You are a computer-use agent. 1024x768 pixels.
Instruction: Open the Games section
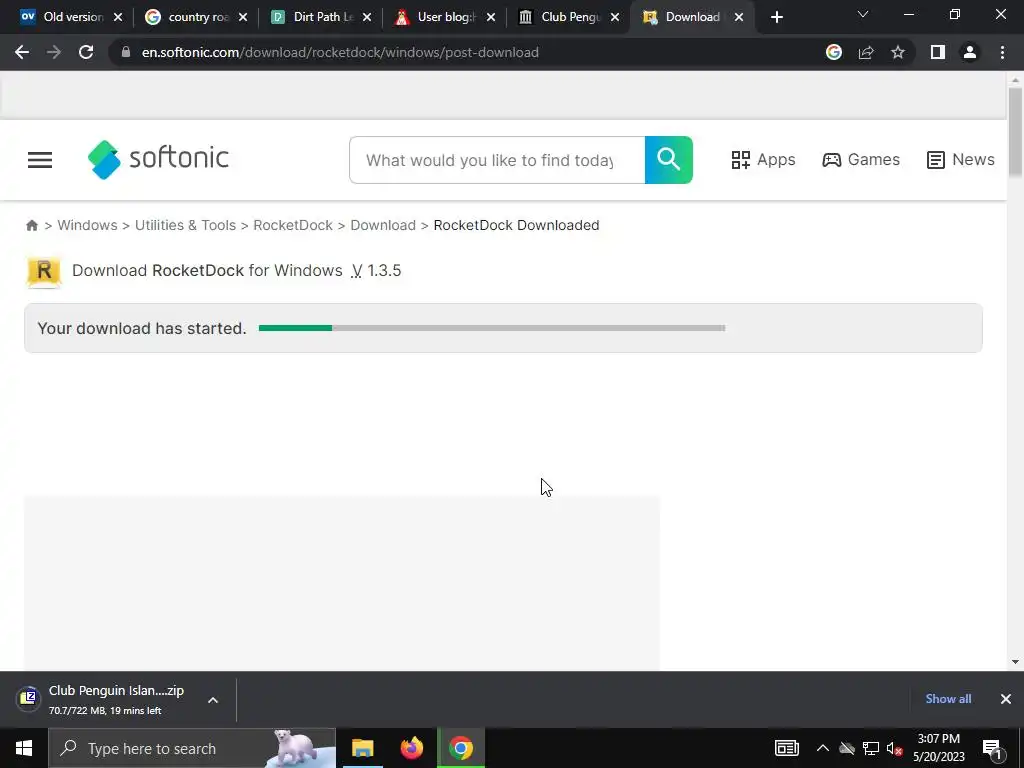point(861,160)
